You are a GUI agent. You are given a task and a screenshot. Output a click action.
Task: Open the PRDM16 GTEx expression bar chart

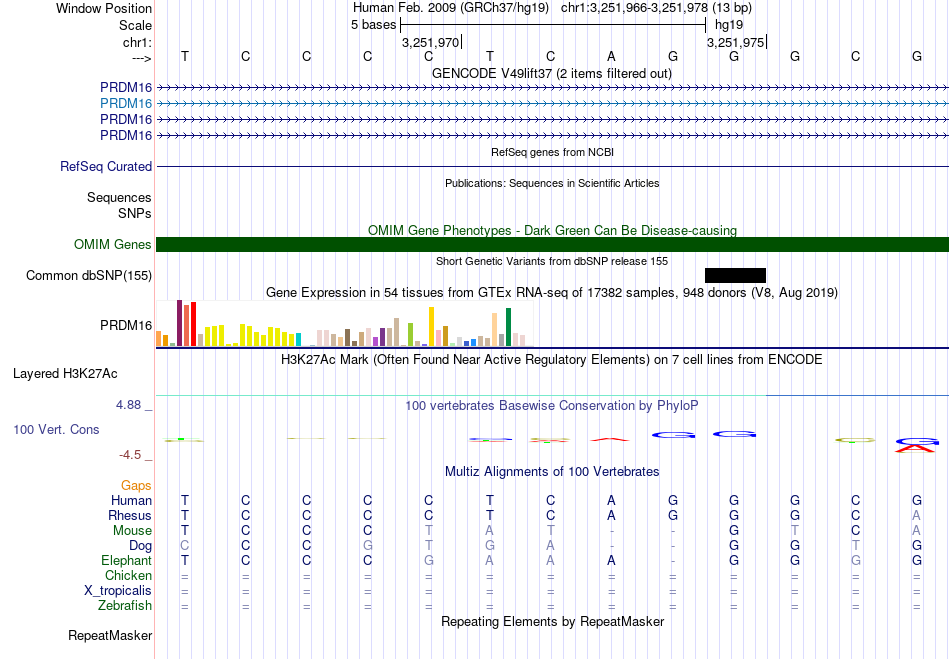(x=345, y=325)
